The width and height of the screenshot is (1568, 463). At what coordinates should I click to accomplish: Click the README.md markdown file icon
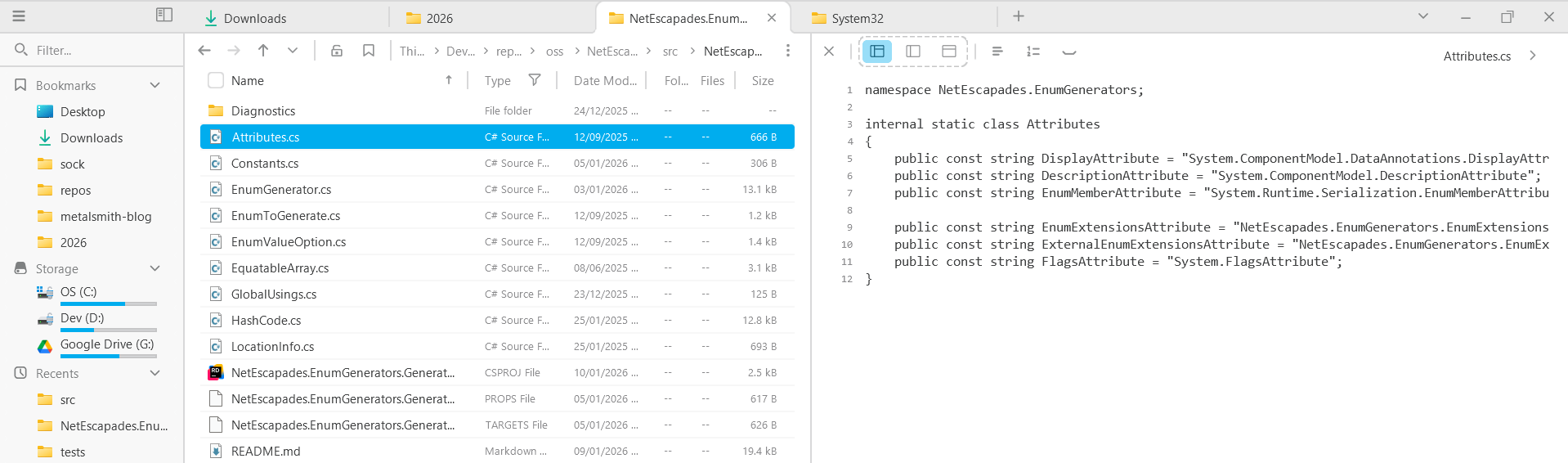[216, 451]
